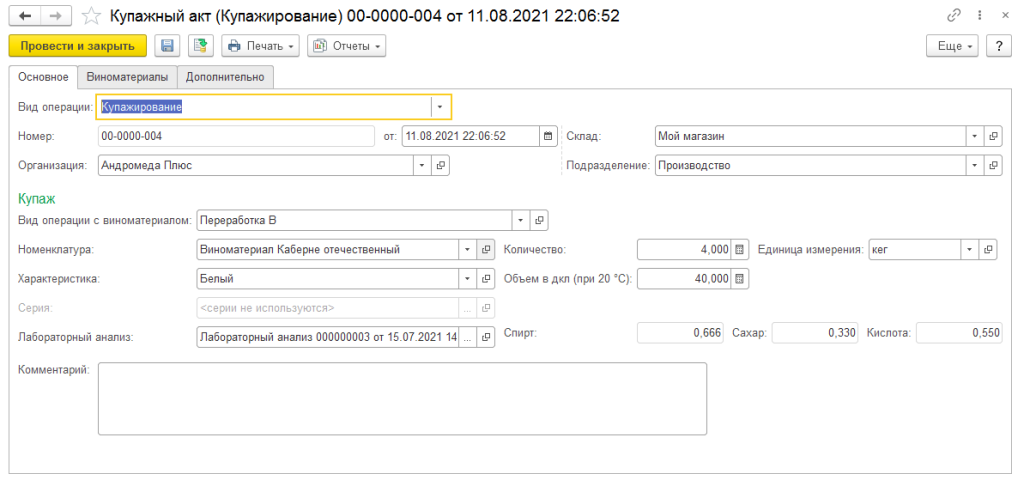Viewport: 1024px width, 480px height.
Task: Open the Склад item form button
Action: [992, 136]
